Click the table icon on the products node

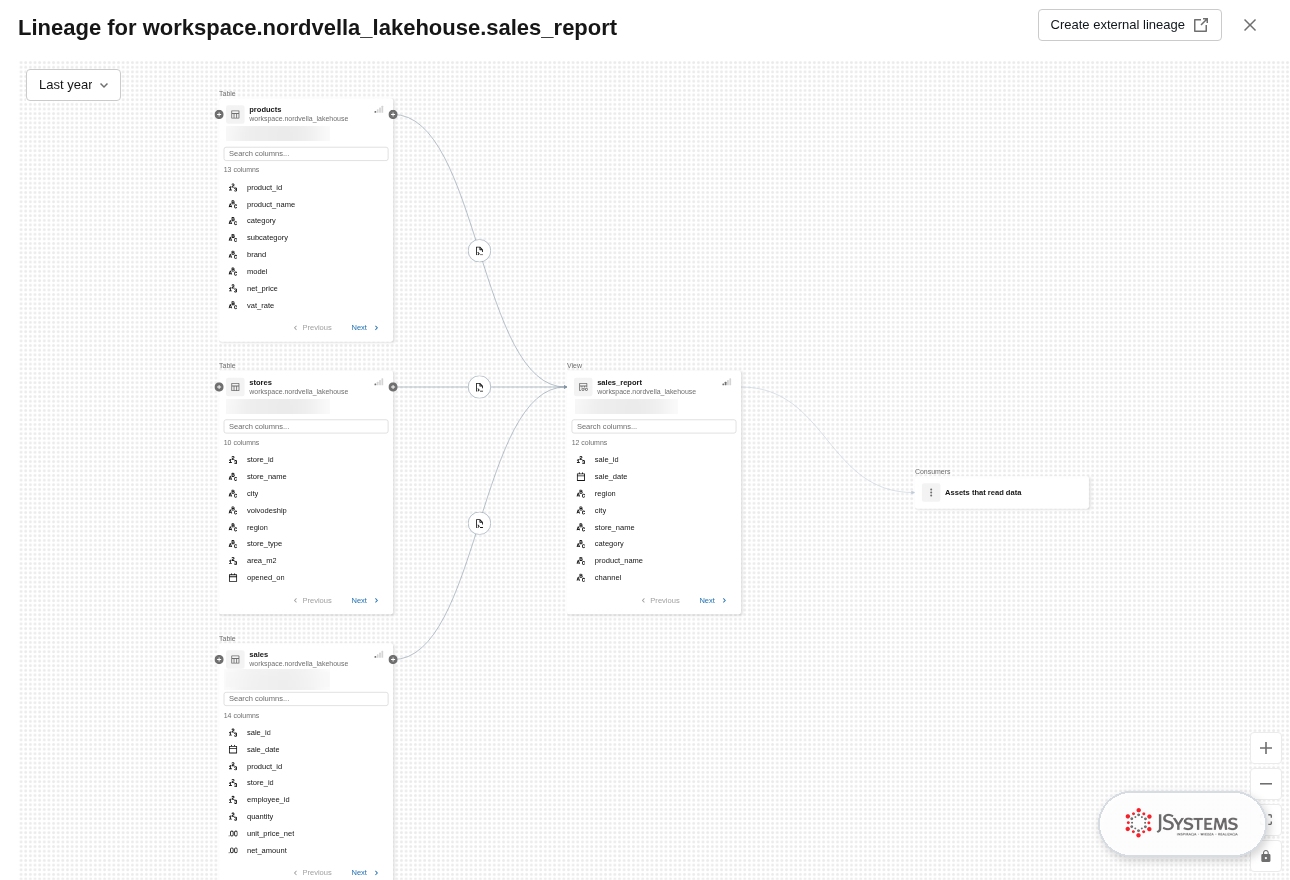(235, 114)
